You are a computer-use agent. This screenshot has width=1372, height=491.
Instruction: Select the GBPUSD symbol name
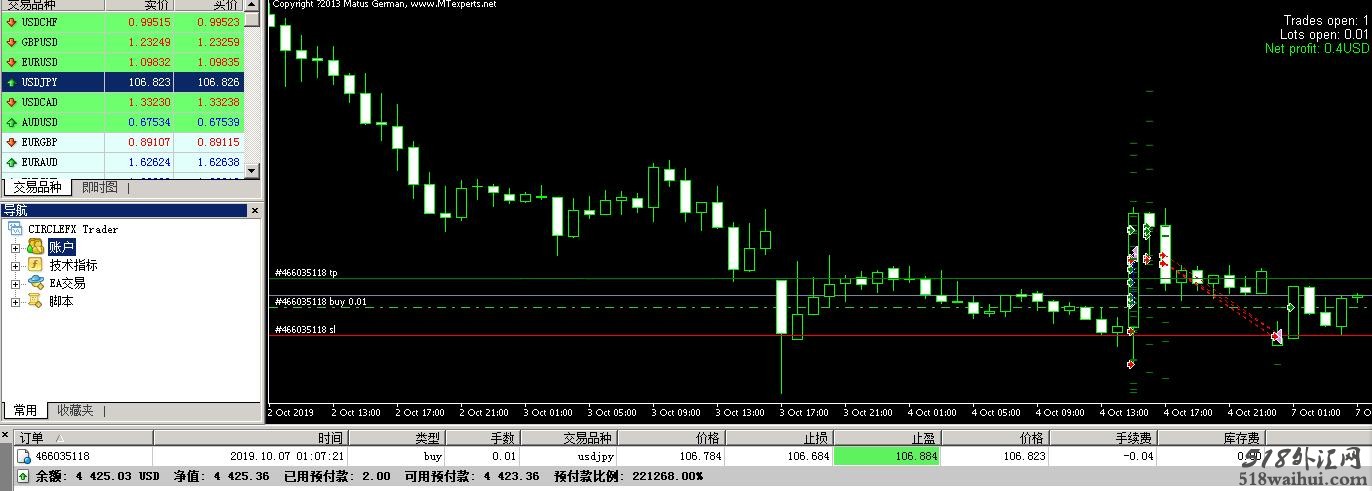[x=39, y=42]
